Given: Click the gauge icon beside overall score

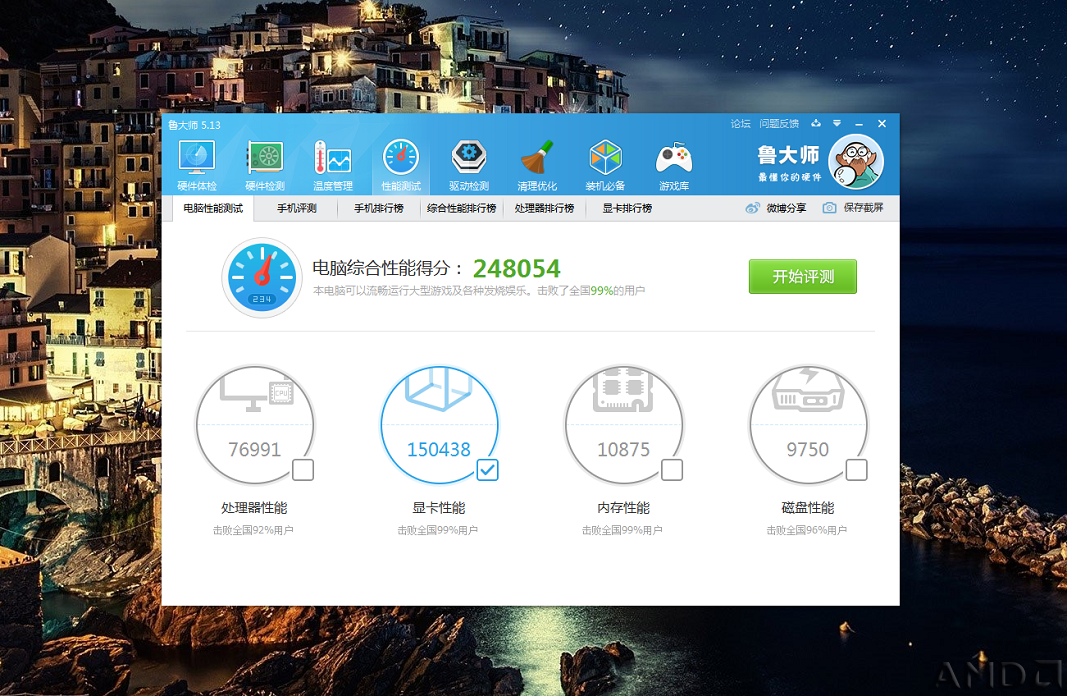Looking at the screenshot, I should pyautogui.click(x=262, y=277).
